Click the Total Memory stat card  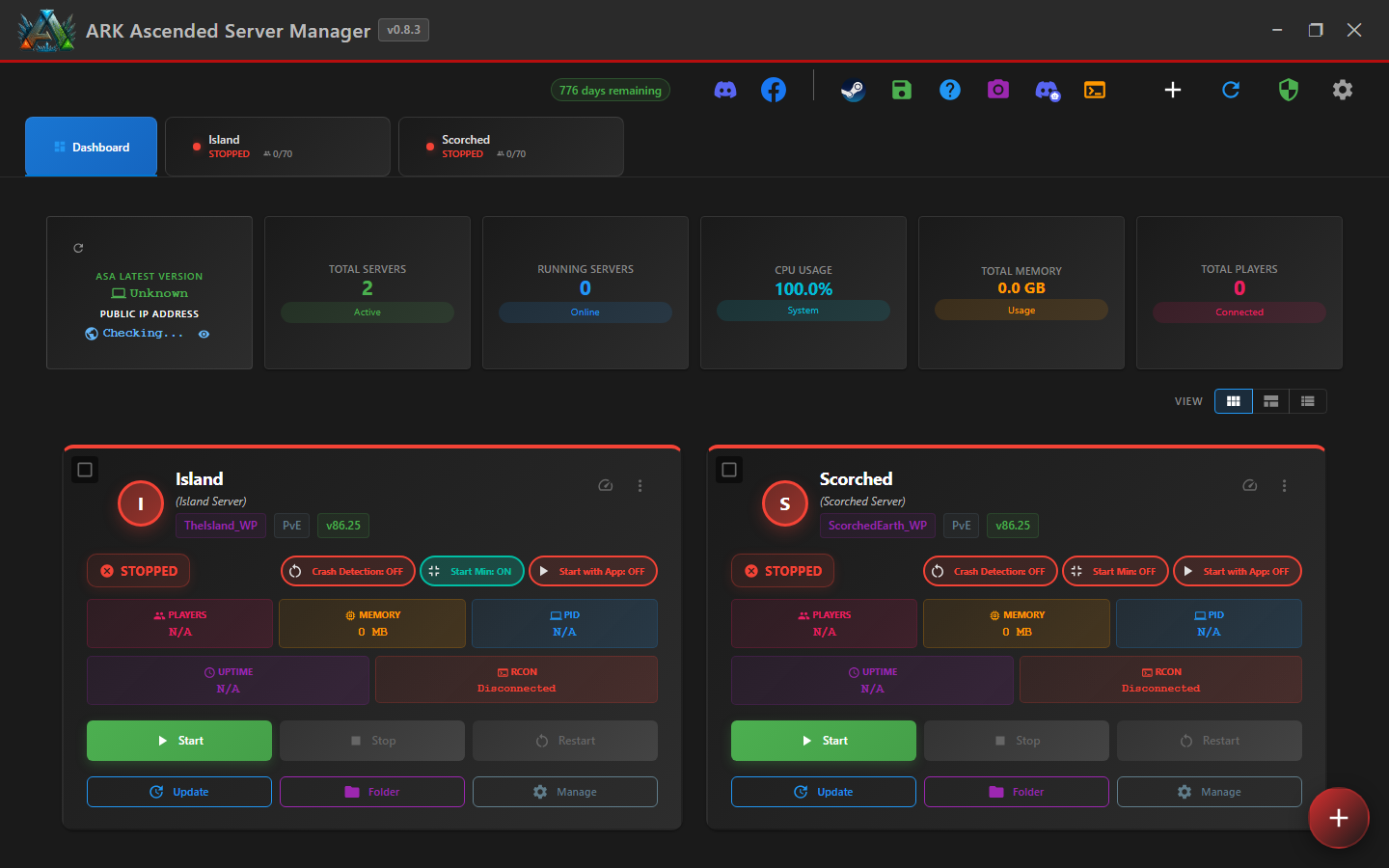coord(1021,292)
